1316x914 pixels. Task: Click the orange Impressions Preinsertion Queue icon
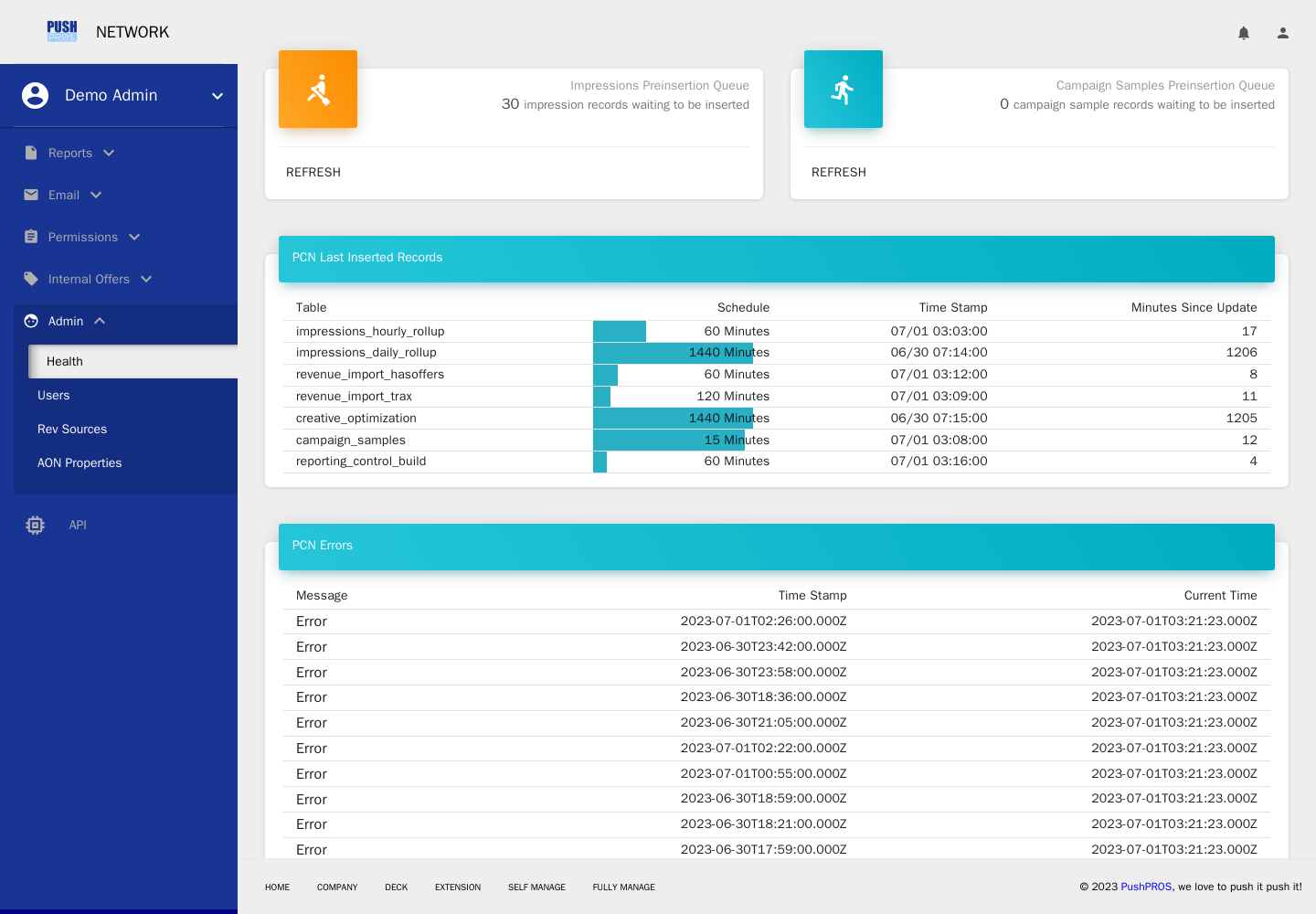pyautogui.click(x=318, y=89)
